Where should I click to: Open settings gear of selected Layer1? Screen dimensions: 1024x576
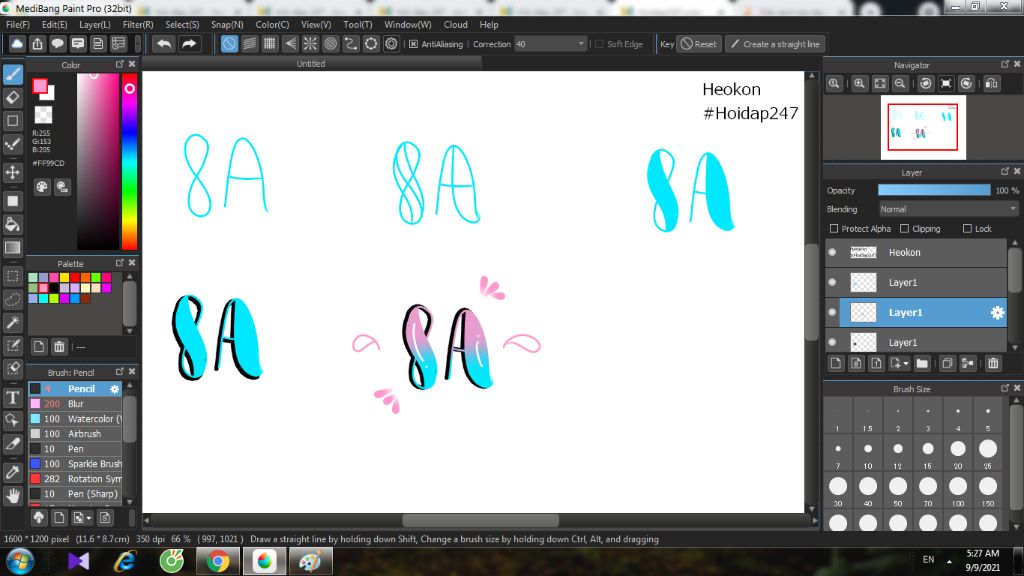(x=997, y=313)
